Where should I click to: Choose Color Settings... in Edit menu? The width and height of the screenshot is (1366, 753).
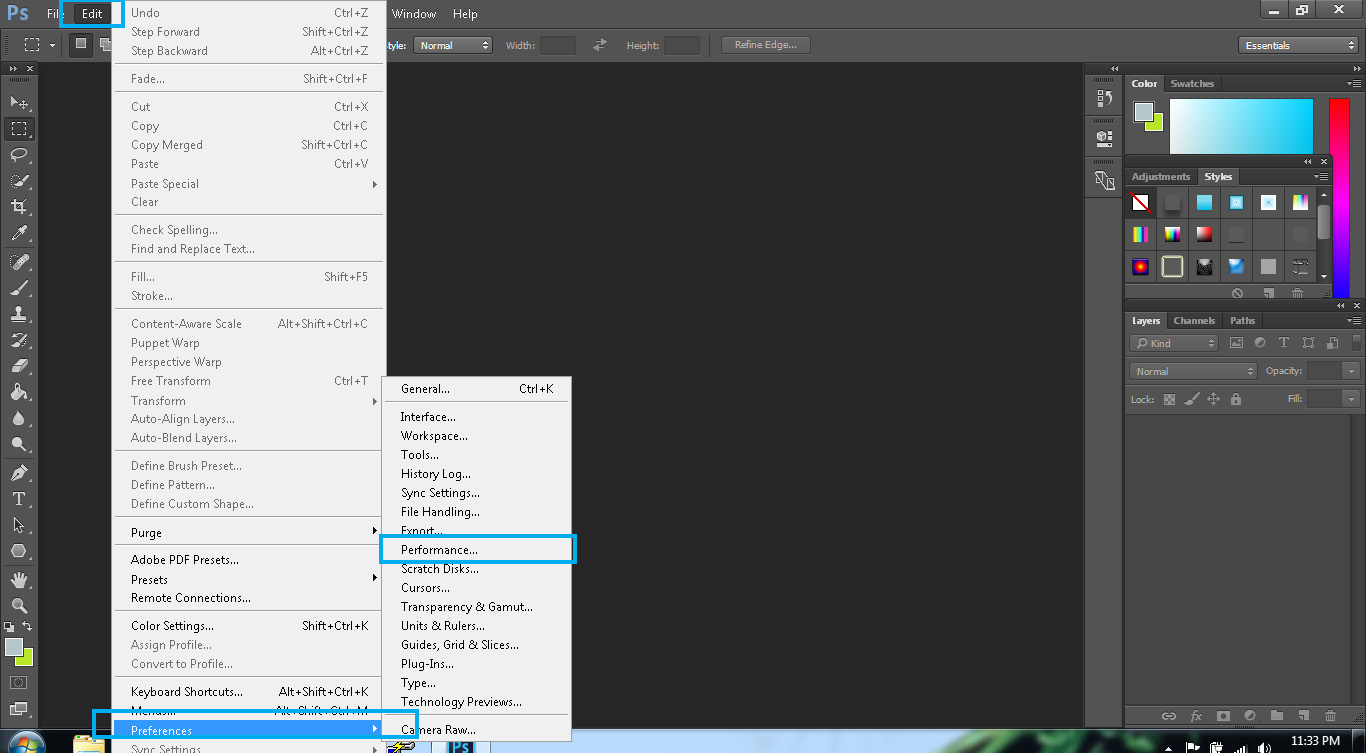(248, 626)
